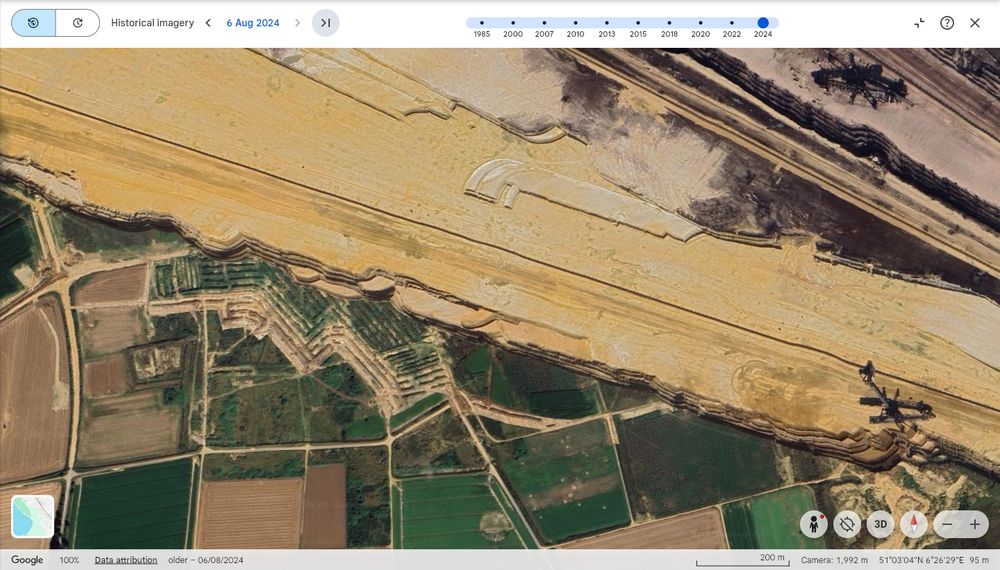The image size is (1000, 570).
Task: Select 2013 on the timeline
Action: (607, 23)
